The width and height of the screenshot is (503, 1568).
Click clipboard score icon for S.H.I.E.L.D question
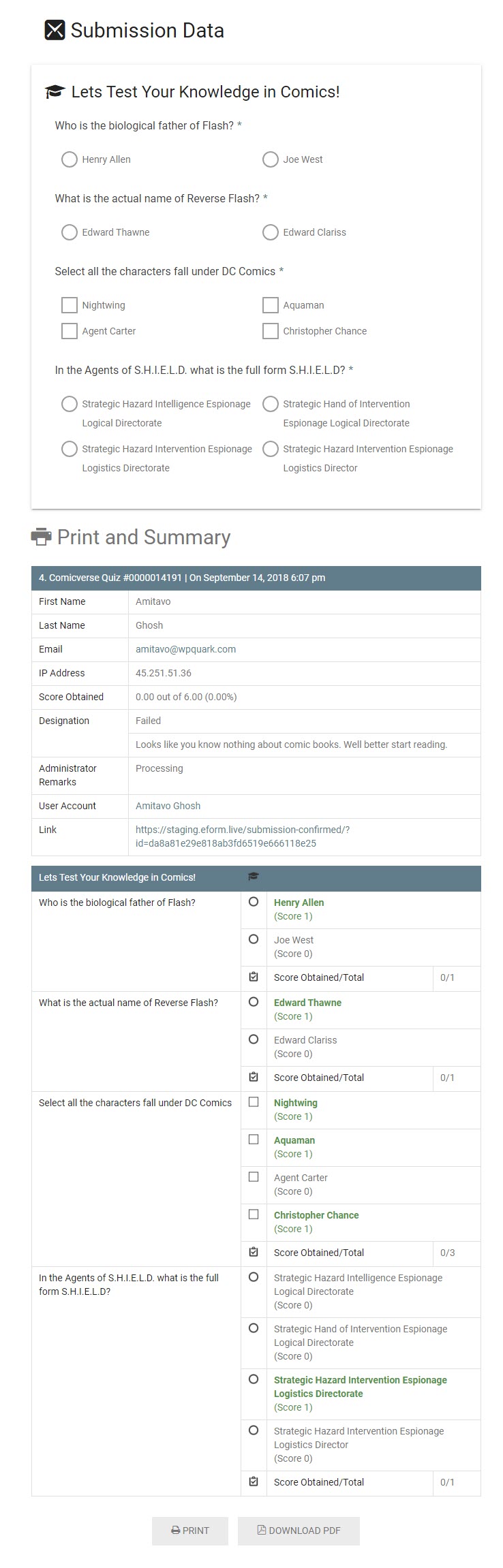tap(254, 1481)
